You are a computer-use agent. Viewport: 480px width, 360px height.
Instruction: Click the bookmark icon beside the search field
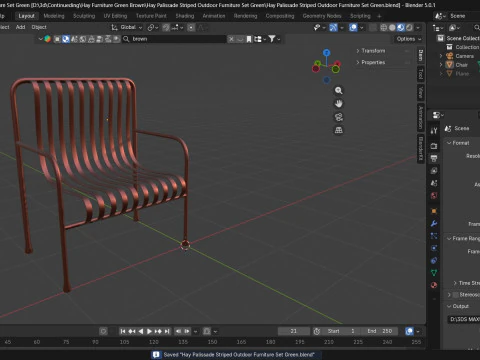(x=249, y=39)
